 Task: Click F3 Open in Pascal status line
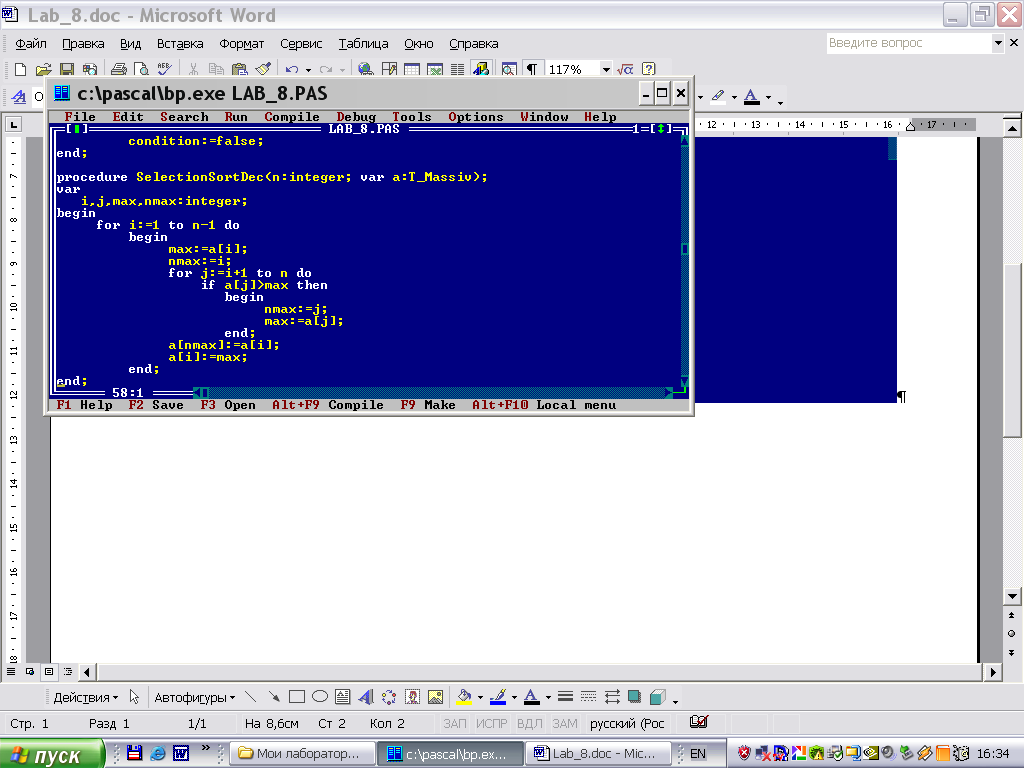228,405
